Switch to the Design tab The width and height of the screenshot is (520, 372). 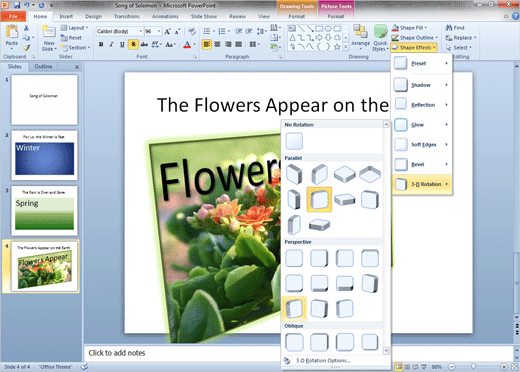click(93, 16)
